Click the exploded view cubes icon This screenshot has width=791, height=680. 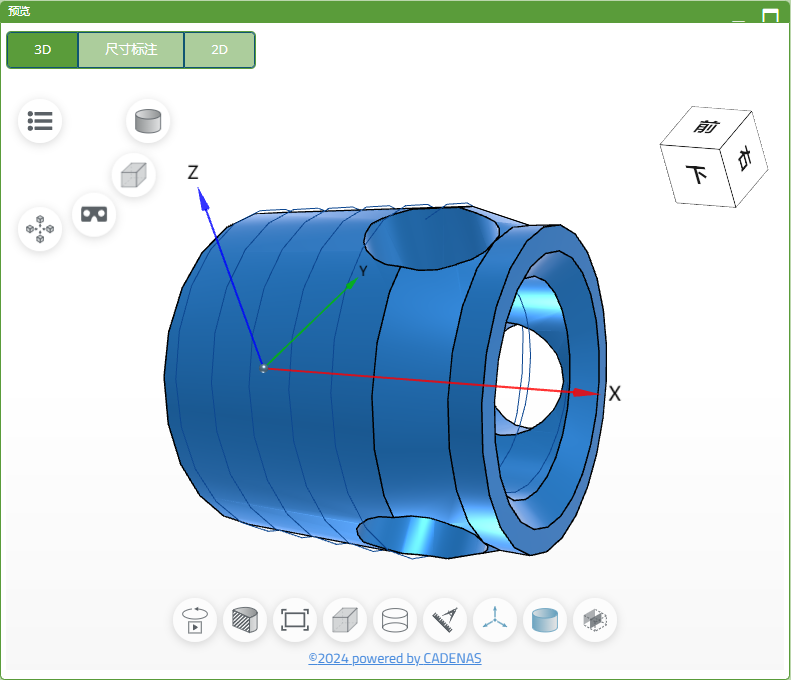(x=40, y=229)
